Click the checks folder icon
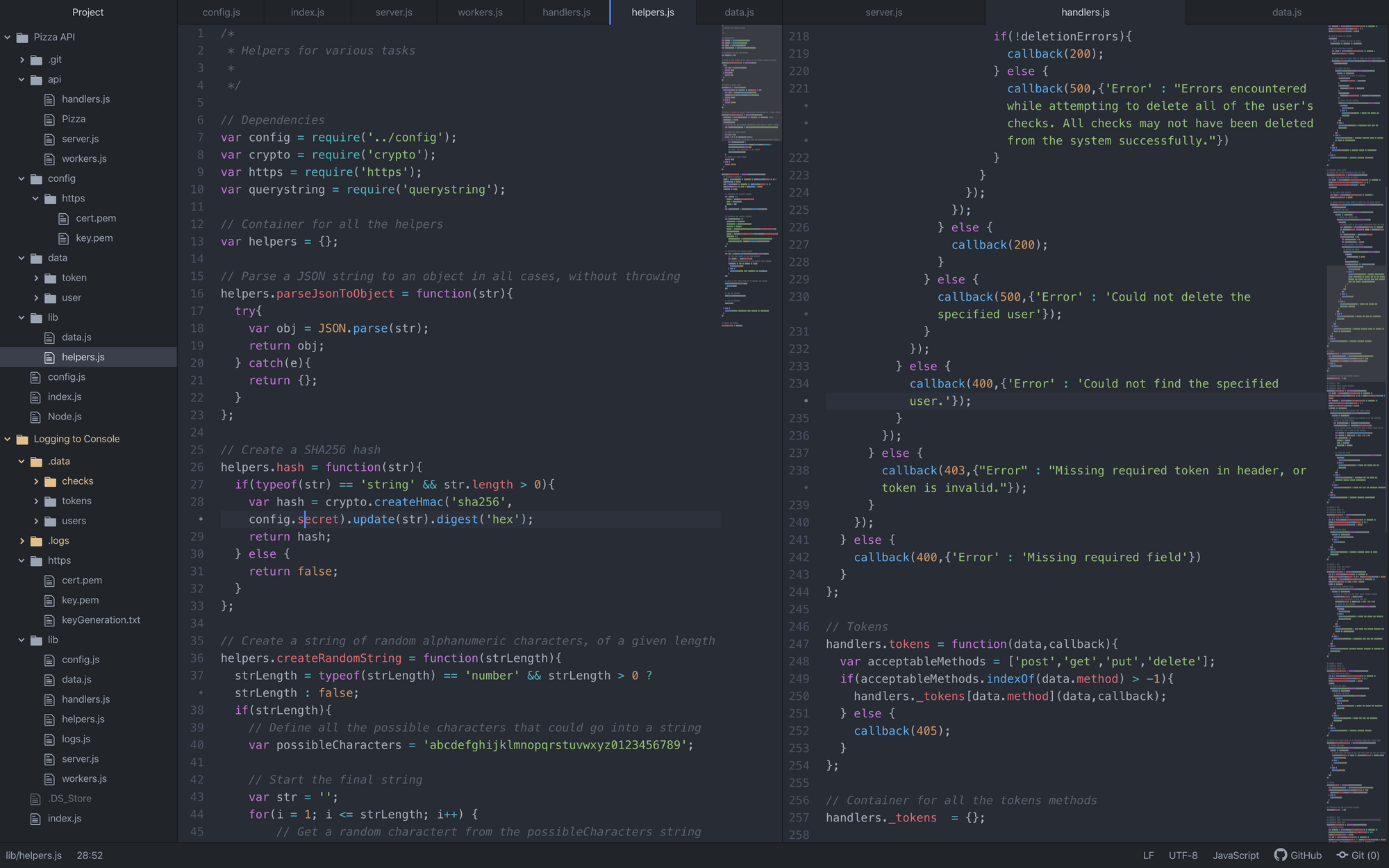 50,481
